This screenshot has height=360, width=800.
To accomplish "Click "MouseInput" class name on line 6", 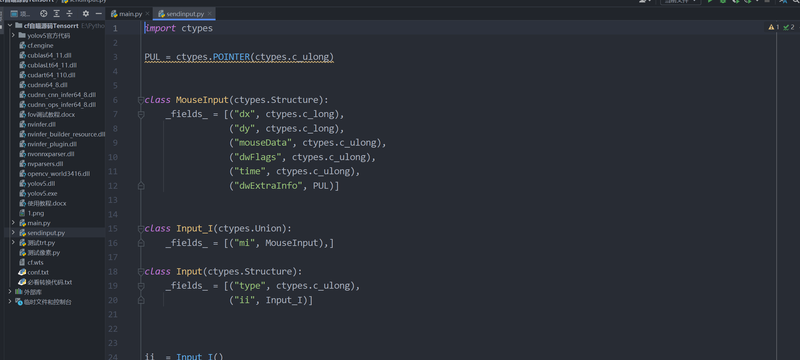I will point(202,100).
